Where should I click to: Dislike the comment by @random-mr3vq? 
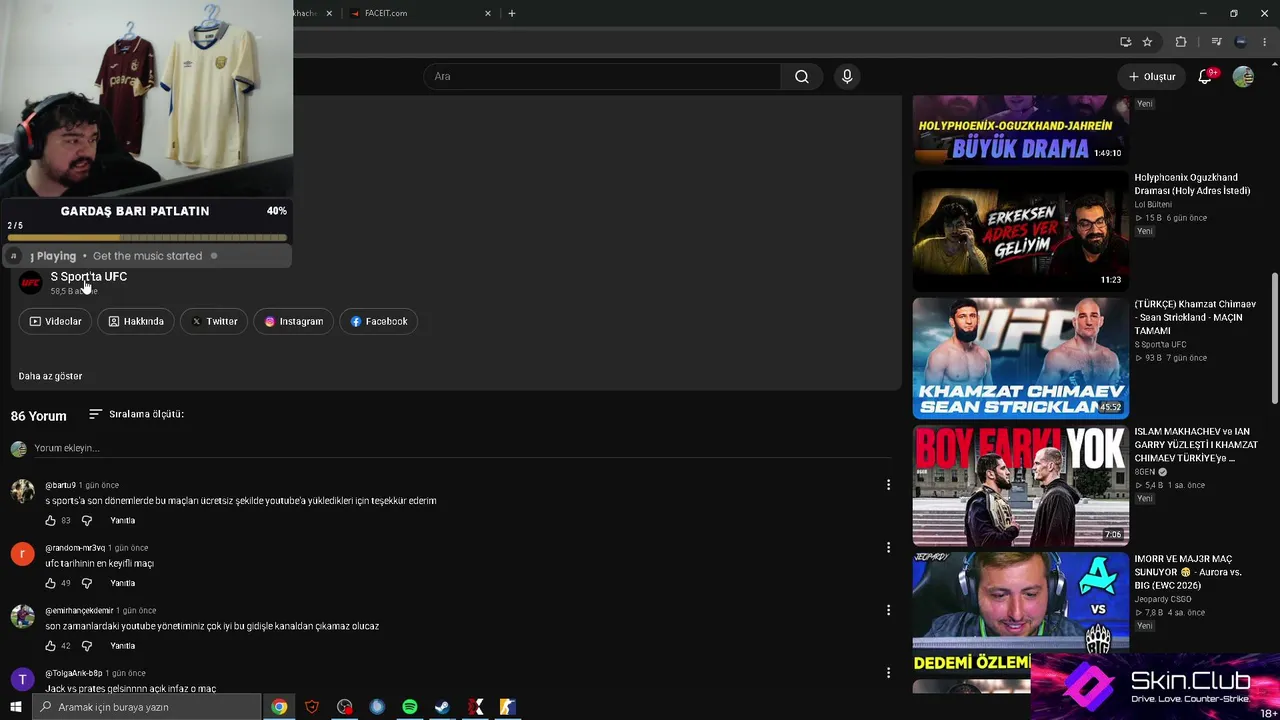tap(87, 583)
